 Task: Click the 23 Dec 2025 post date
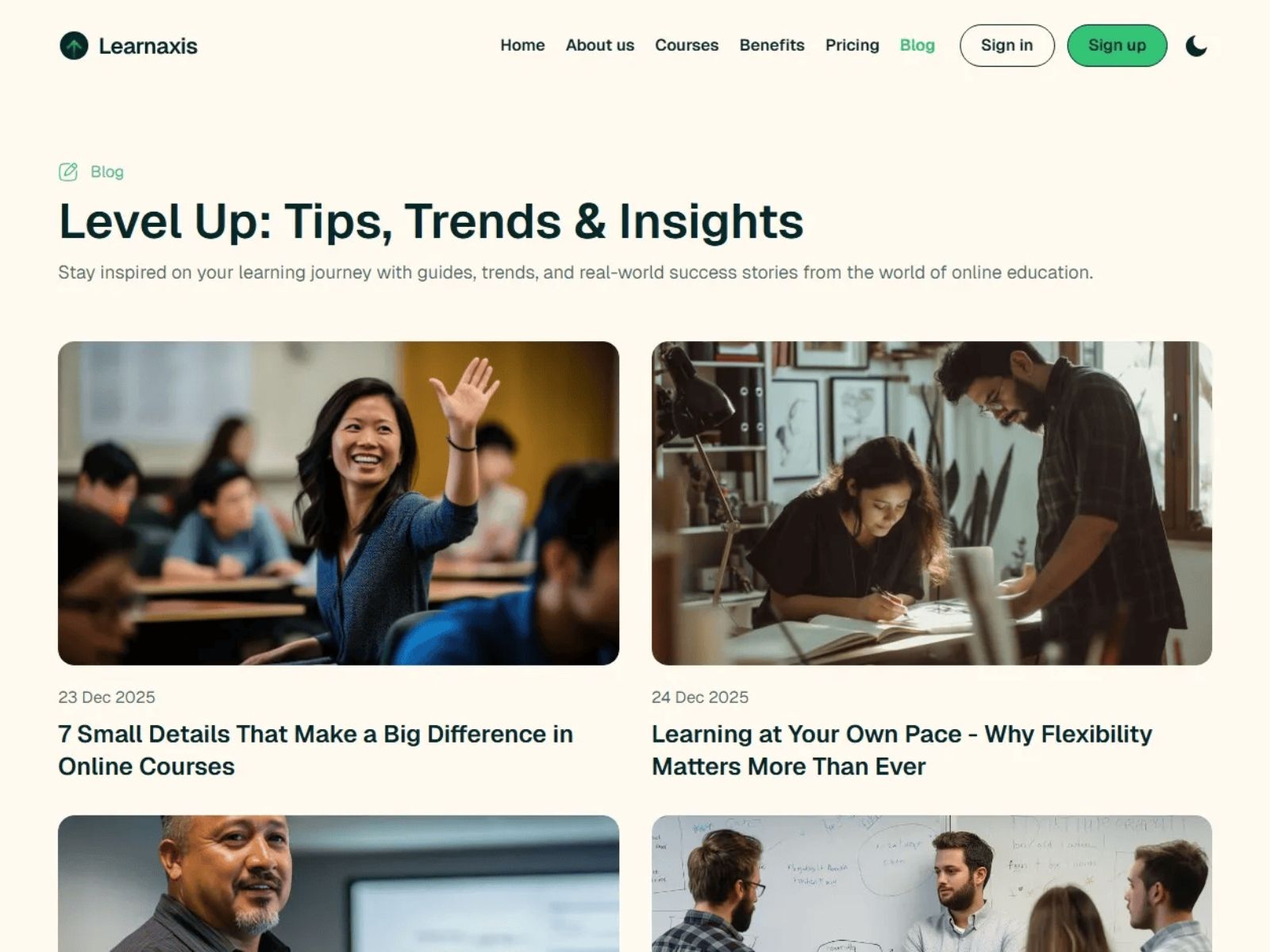[x=106, y=697]
